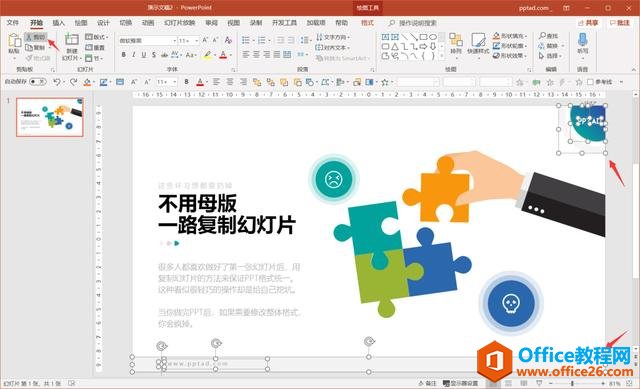This screenshot has width=640, height=389.
Task: Switch to the Format (格式) tab
Action: pos(367,23)
